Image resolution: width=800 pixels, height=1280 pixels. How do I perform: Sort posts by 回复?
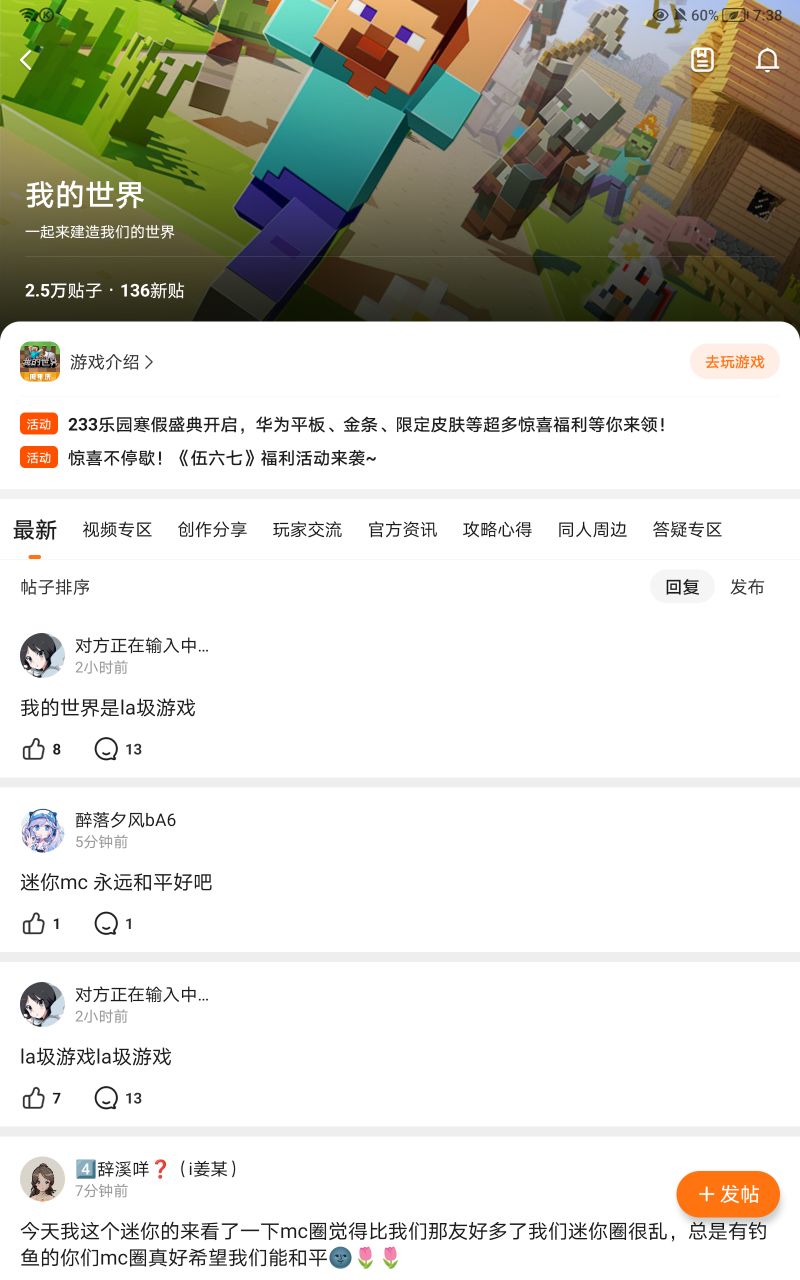tap(683, 587)
